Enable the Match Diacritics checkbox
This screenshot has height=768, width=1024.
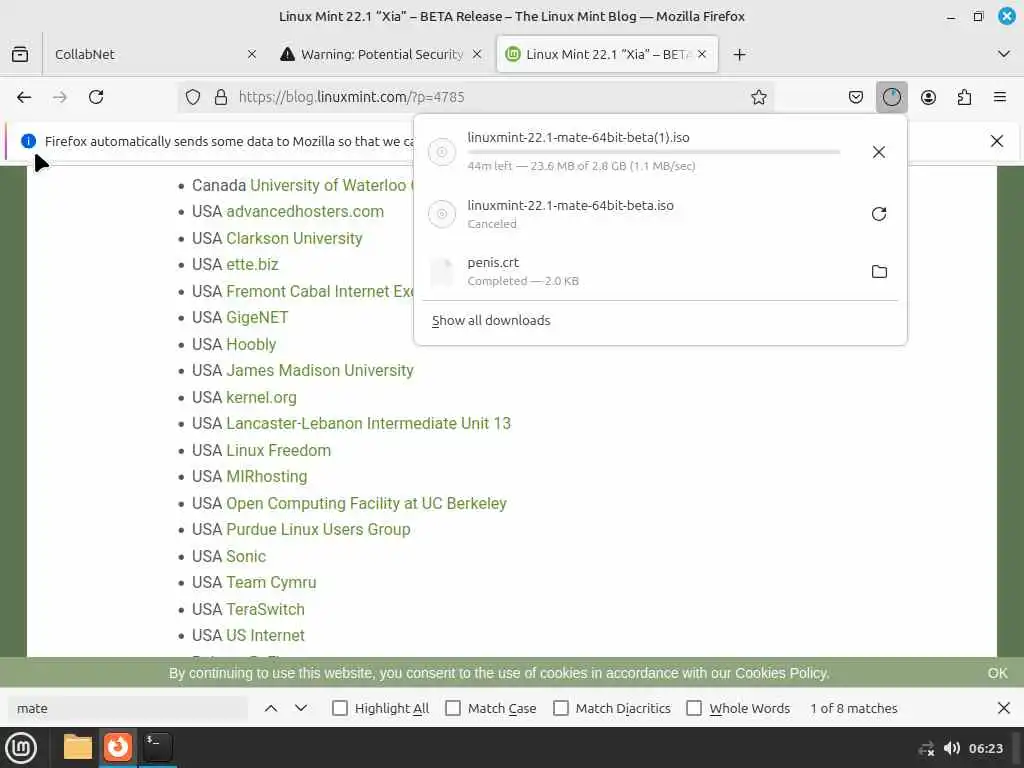(560, 708)
